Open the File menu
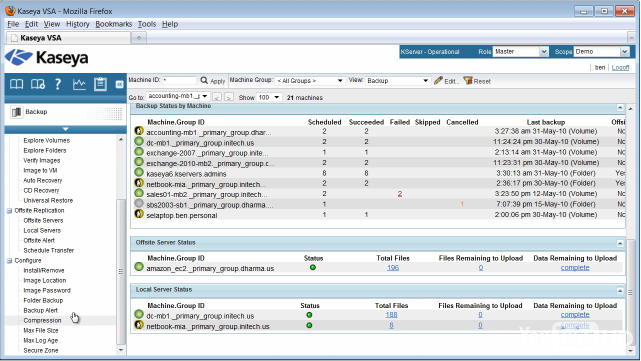The height and width of the screenshot is (361, 641). tap(13, 24)
